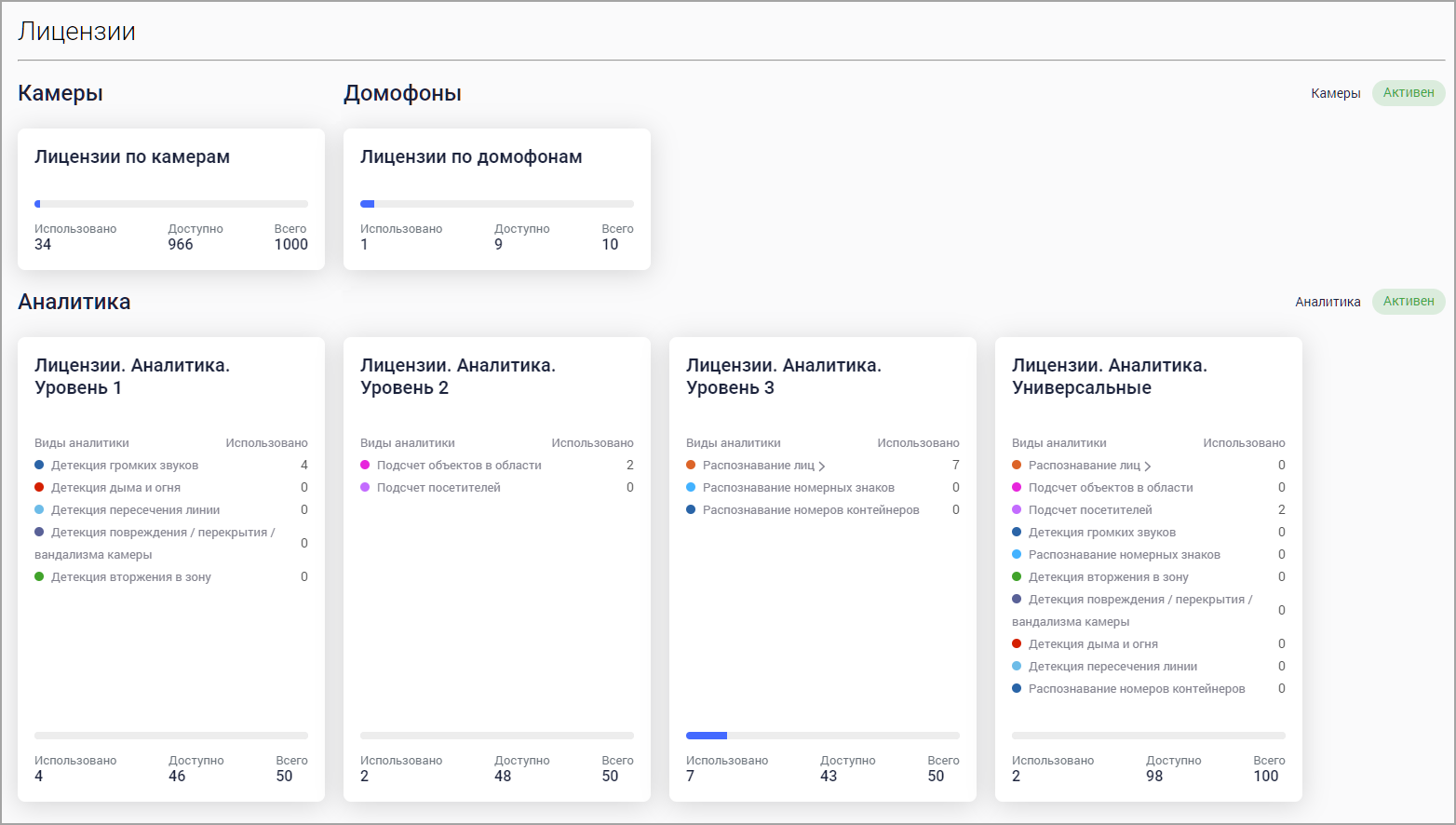Viewport: 1456px width, 825px height.
Task: Click the blue dot beside Детекция громких звуков in Уровень 1
Action: (x=39, y=466)
